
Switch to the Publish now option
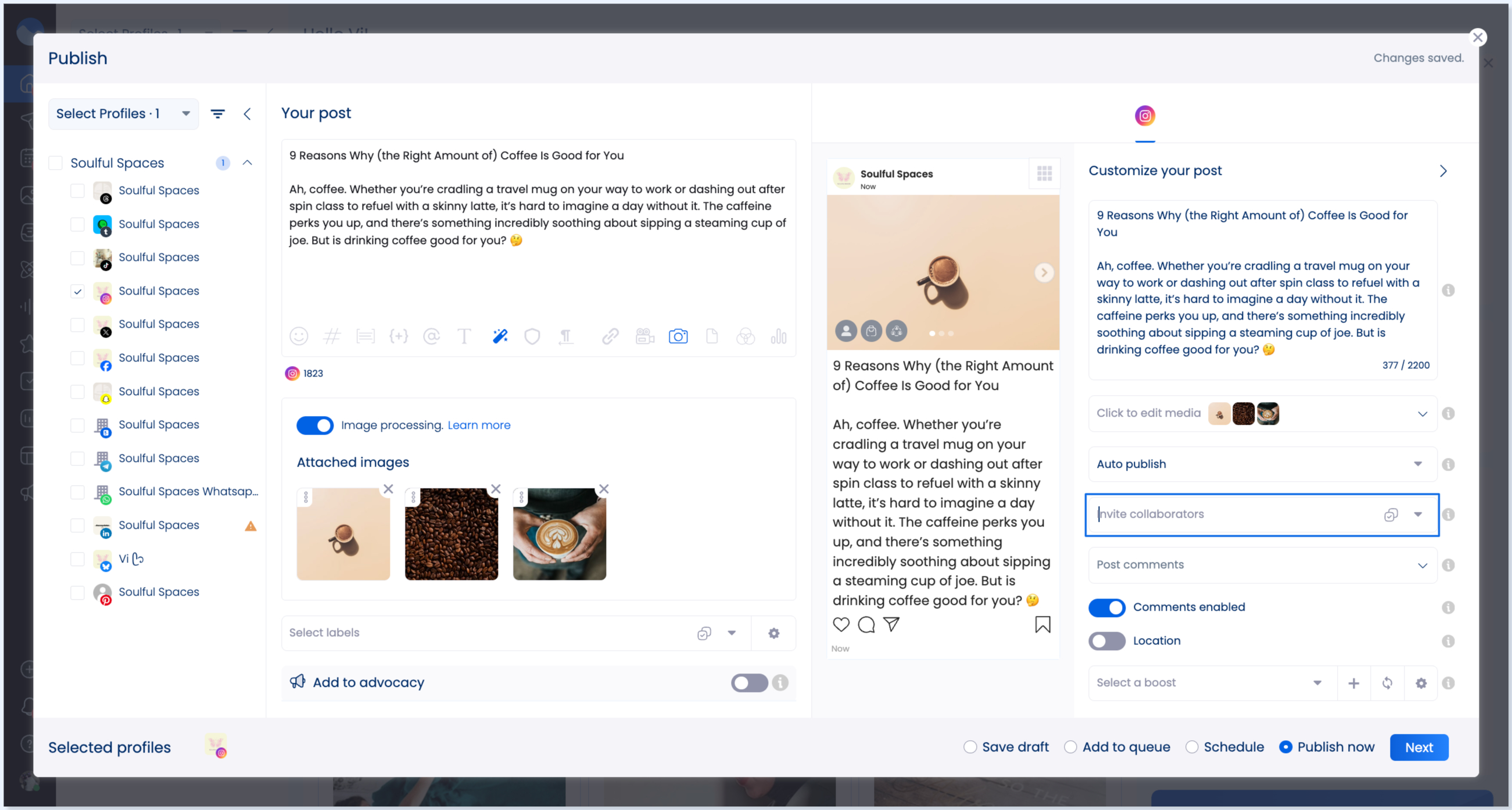point(1287,747)
